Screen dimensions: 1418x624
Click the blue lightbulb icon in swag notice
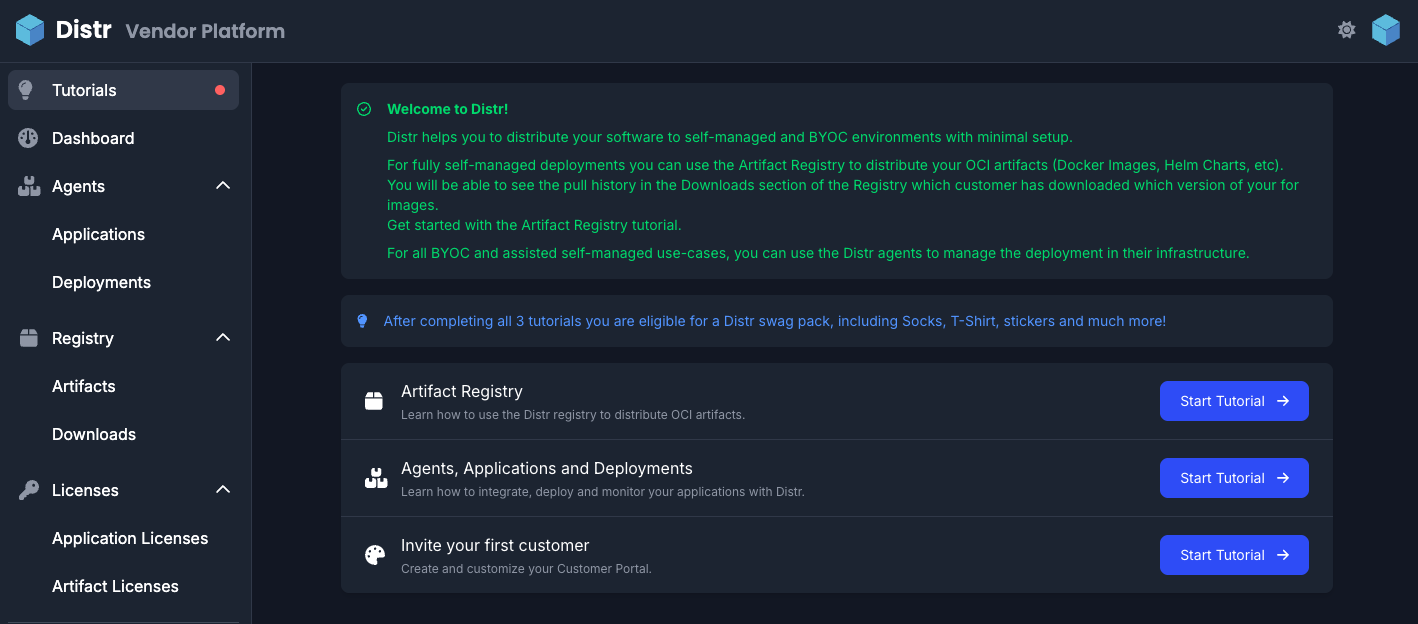[362, 321]
